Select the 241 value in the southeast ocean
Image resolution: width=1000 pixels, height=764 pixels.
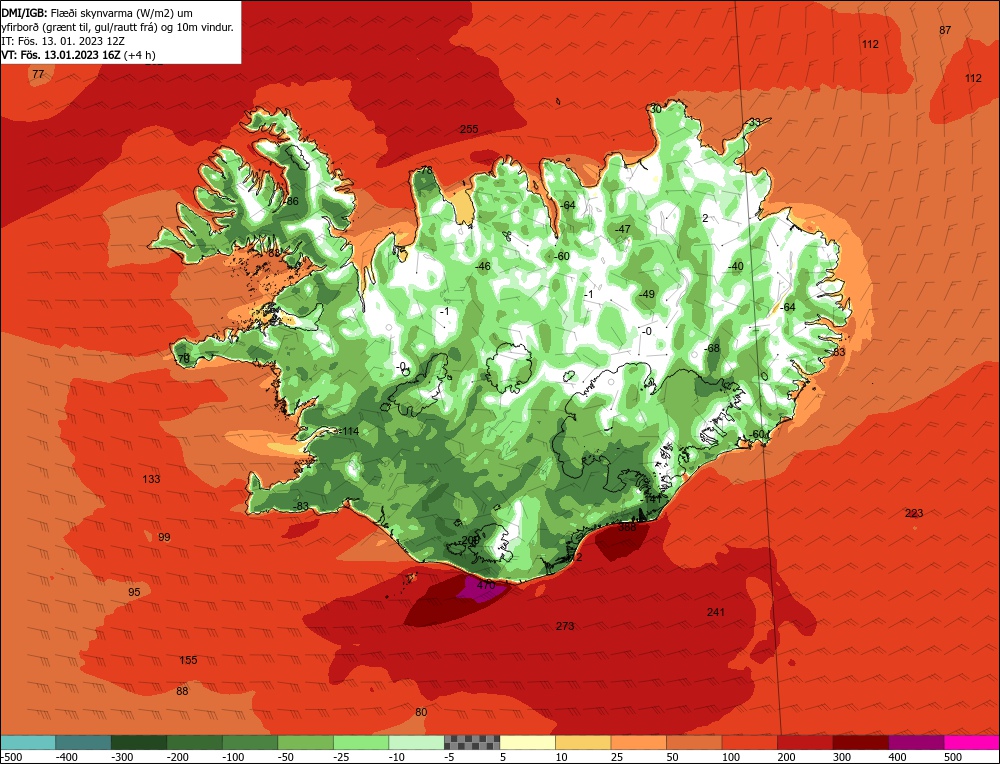click(x=716, y=612)
